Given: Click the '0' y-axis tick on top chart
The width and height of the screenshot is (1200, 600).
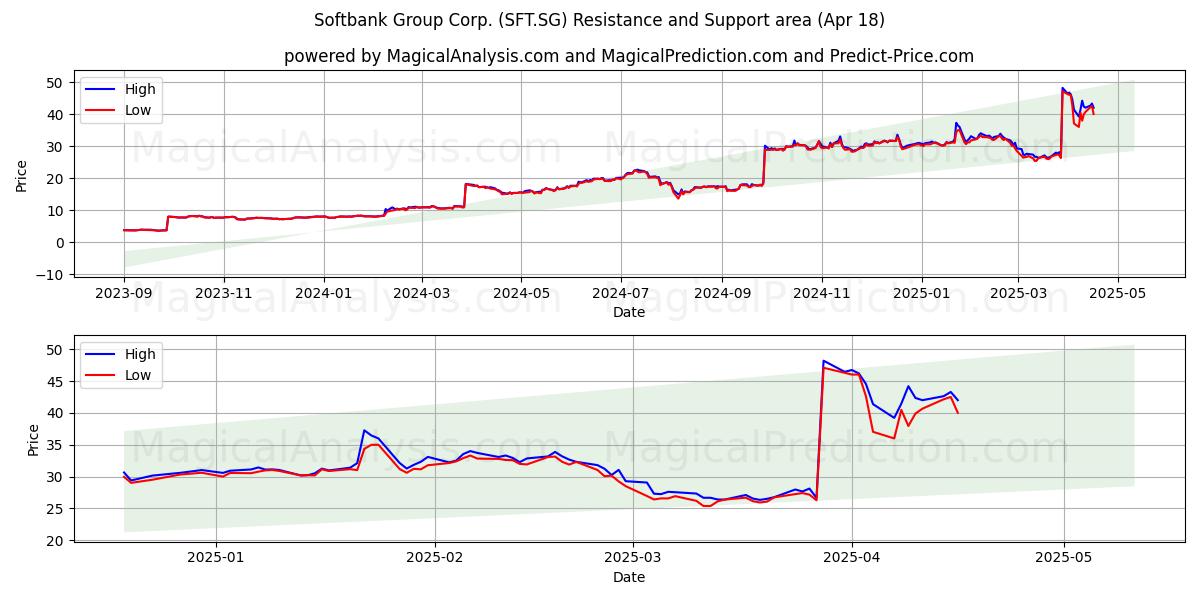Looking at the screenshot, I should pos(60,242).
